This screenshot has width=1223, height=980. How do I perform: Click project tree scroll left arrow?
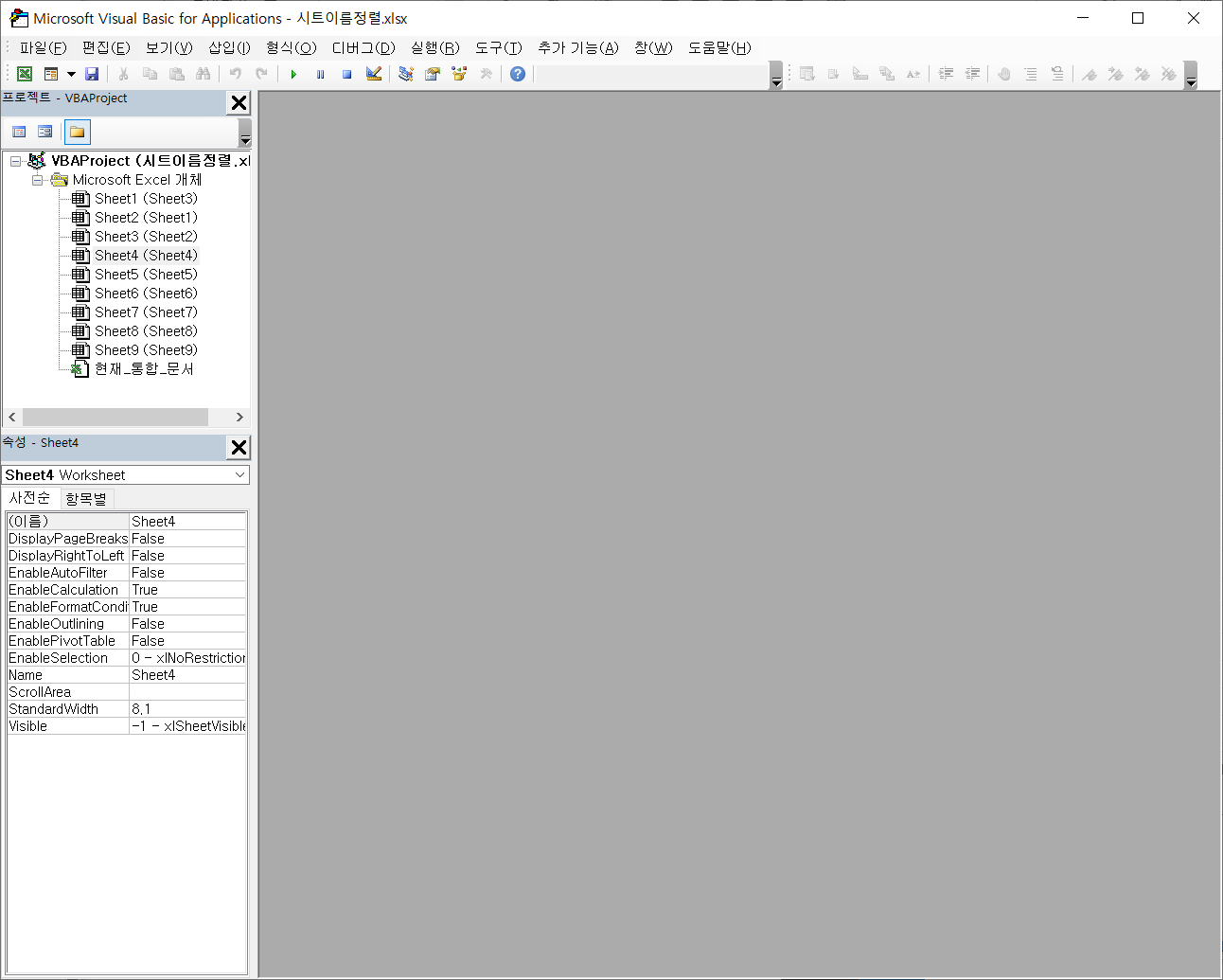12,417
